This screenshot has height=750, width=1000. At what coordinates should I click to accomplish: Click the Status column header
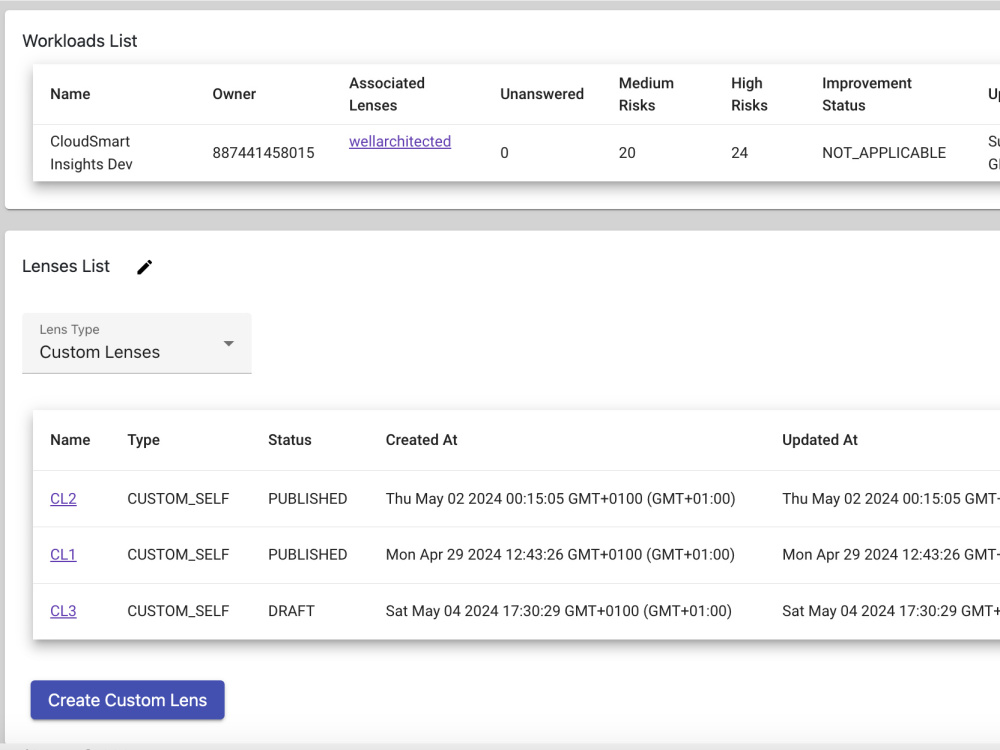[x=290, y=440]
